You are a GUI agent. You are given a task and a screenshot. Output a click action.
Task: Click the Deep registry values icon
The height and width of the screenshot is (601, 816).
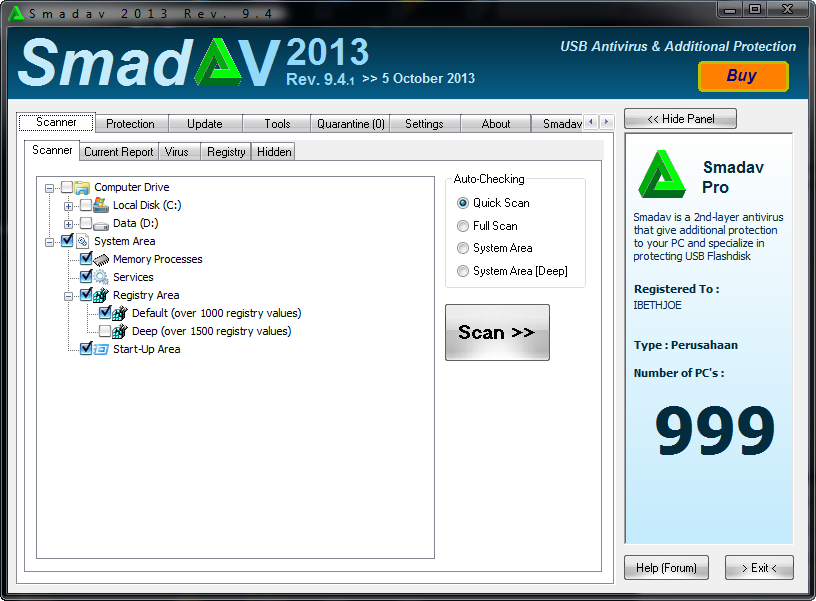120,331
